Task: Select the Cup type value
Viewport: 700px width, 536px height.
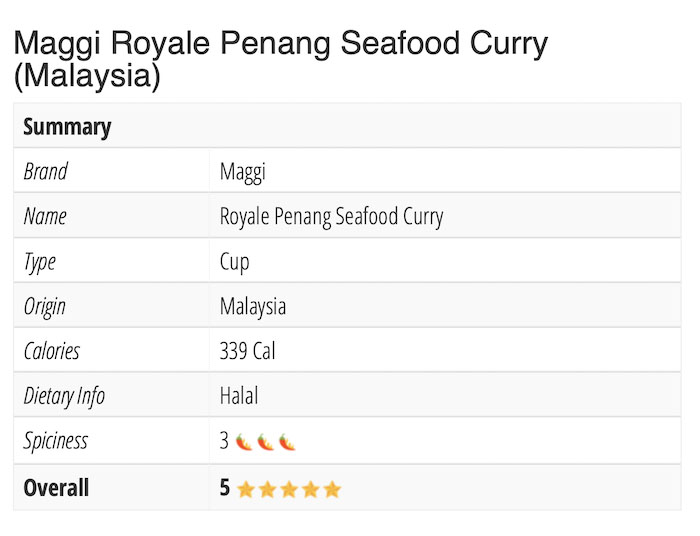Action: click(x=235, y=262)
